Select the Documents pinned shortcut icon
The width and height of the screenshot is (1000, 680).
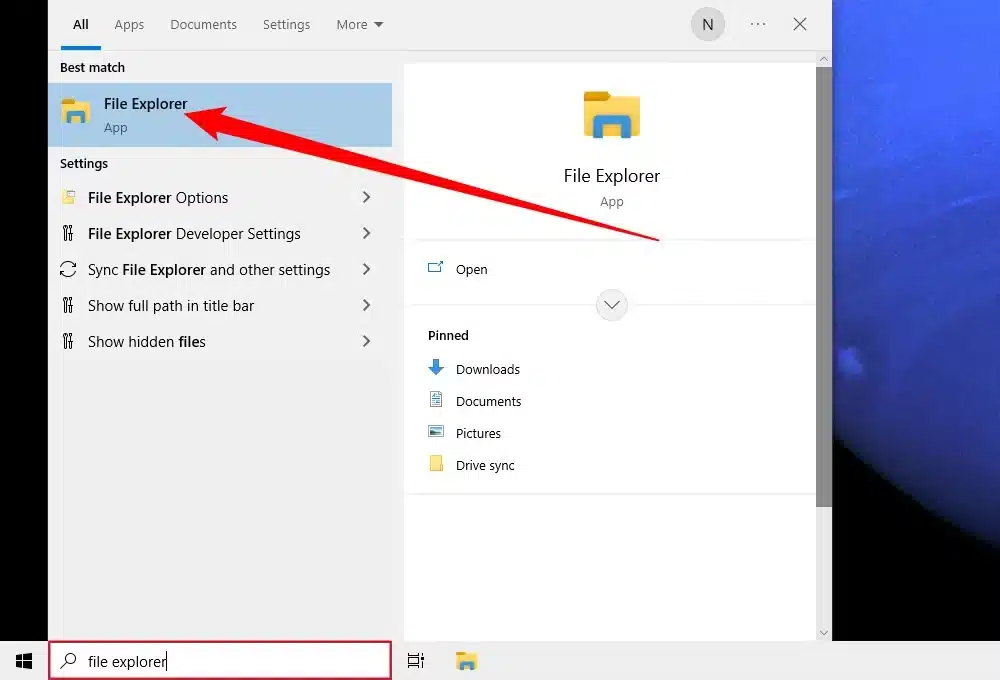(437, 400)
